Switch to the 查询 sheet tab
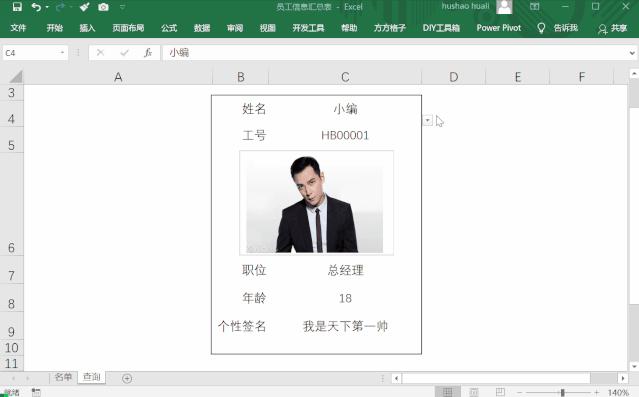 pos(91,377)
